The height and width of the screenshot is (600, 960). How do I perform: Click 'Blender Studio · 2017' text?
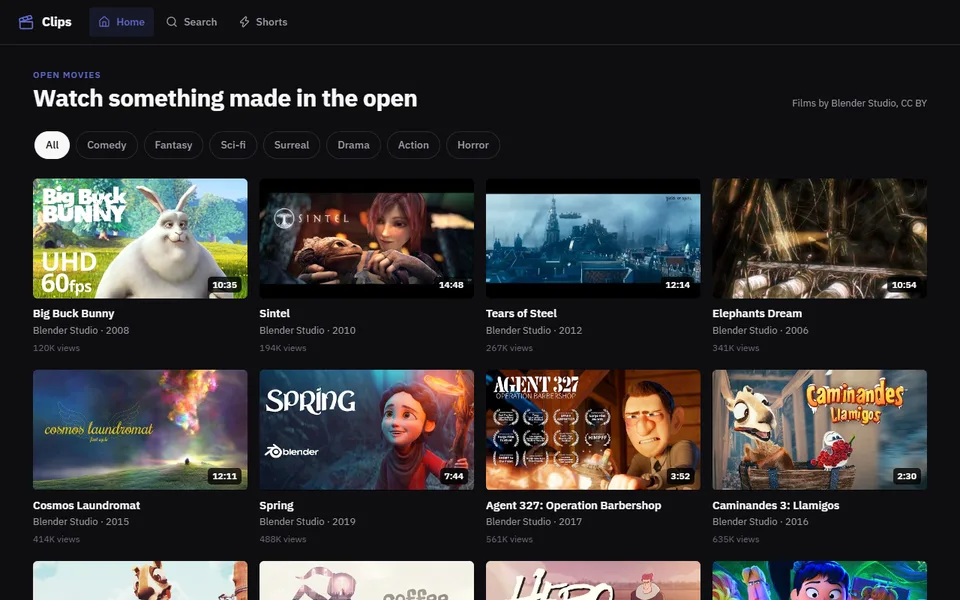534,522
